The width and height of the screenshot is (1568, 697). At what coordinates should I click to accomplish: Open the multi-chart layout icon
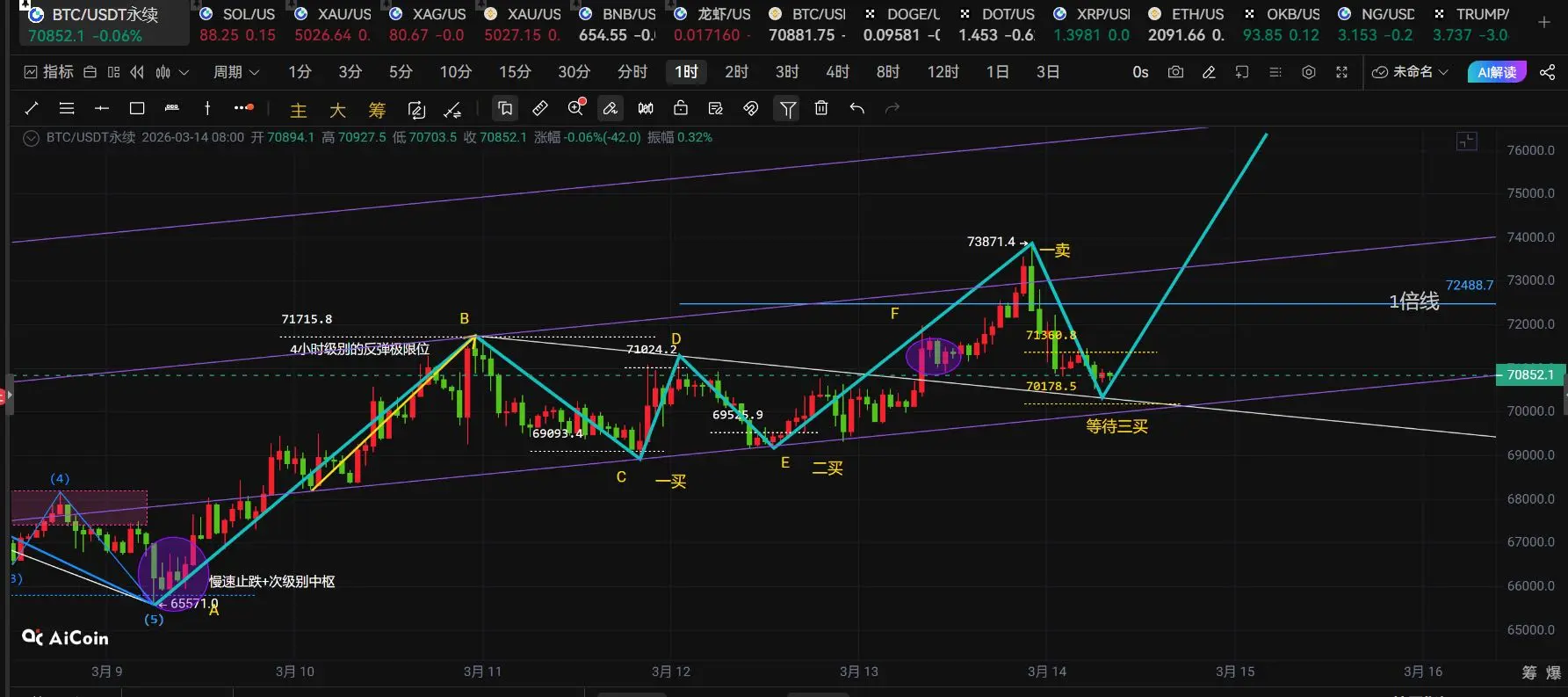(113, 72)
